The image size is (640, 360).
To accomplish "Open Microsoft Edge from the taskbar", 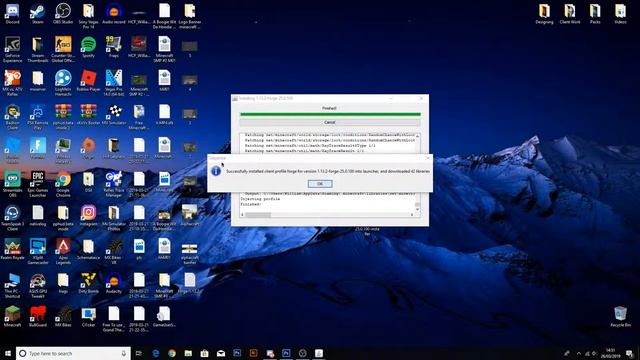I will coord(156,353).
